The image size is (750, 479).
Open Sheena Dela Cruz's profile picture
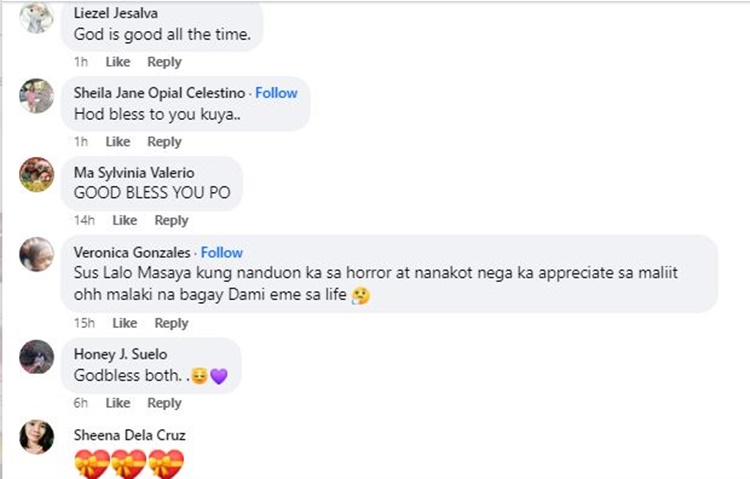[x=36, y=437]
